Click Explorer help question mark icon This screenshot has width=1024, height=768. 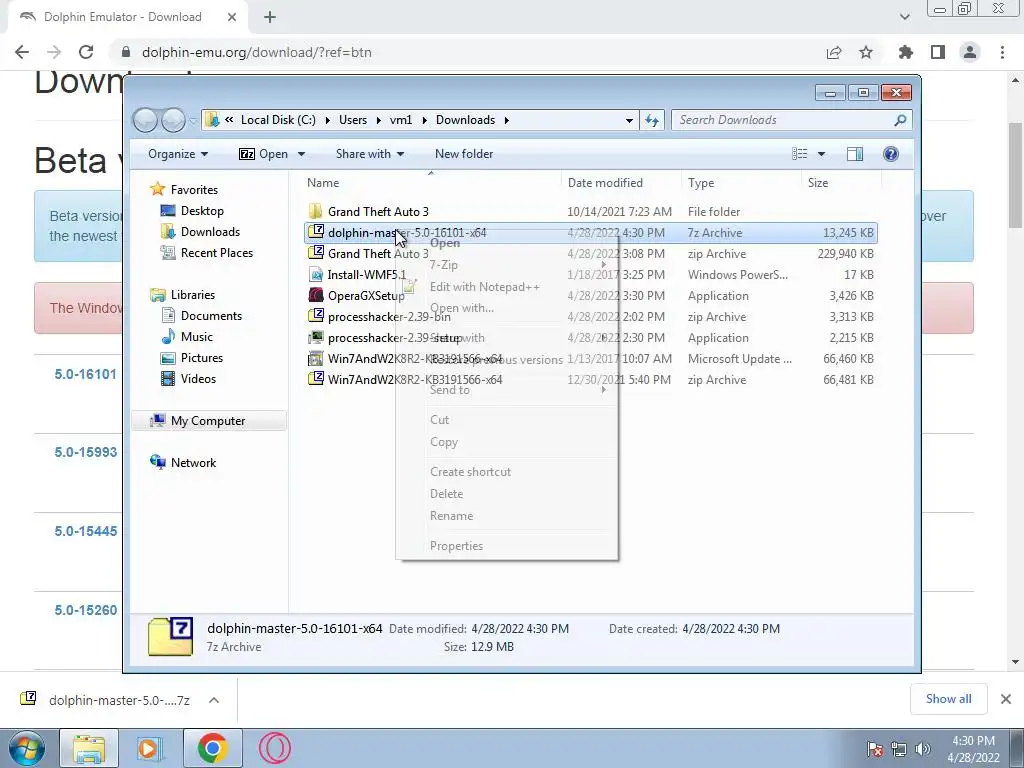pos(891,153)
